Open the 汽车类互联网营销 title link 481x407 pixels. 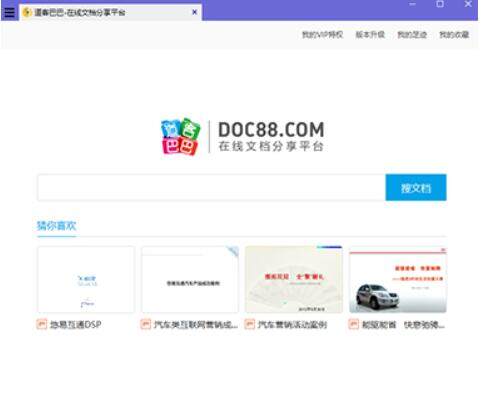point(196,324)
